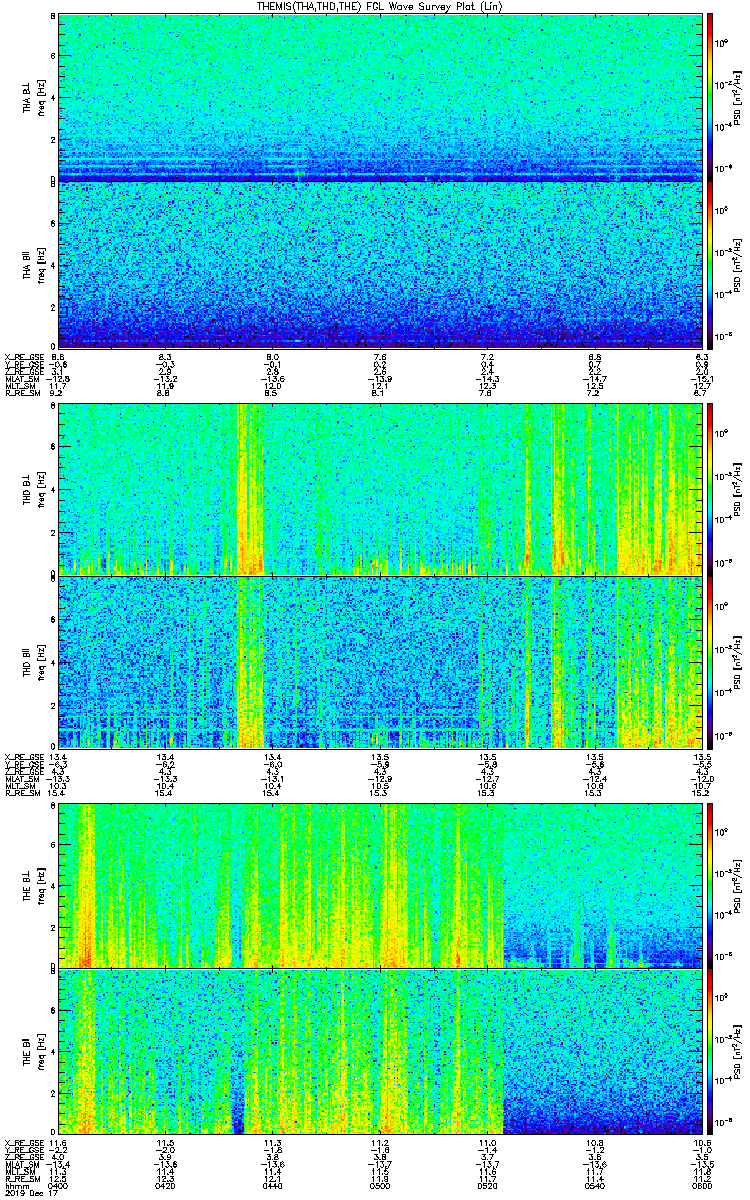Select the THD B-perpendicular spectrogram panel

(x=380, y=487)
